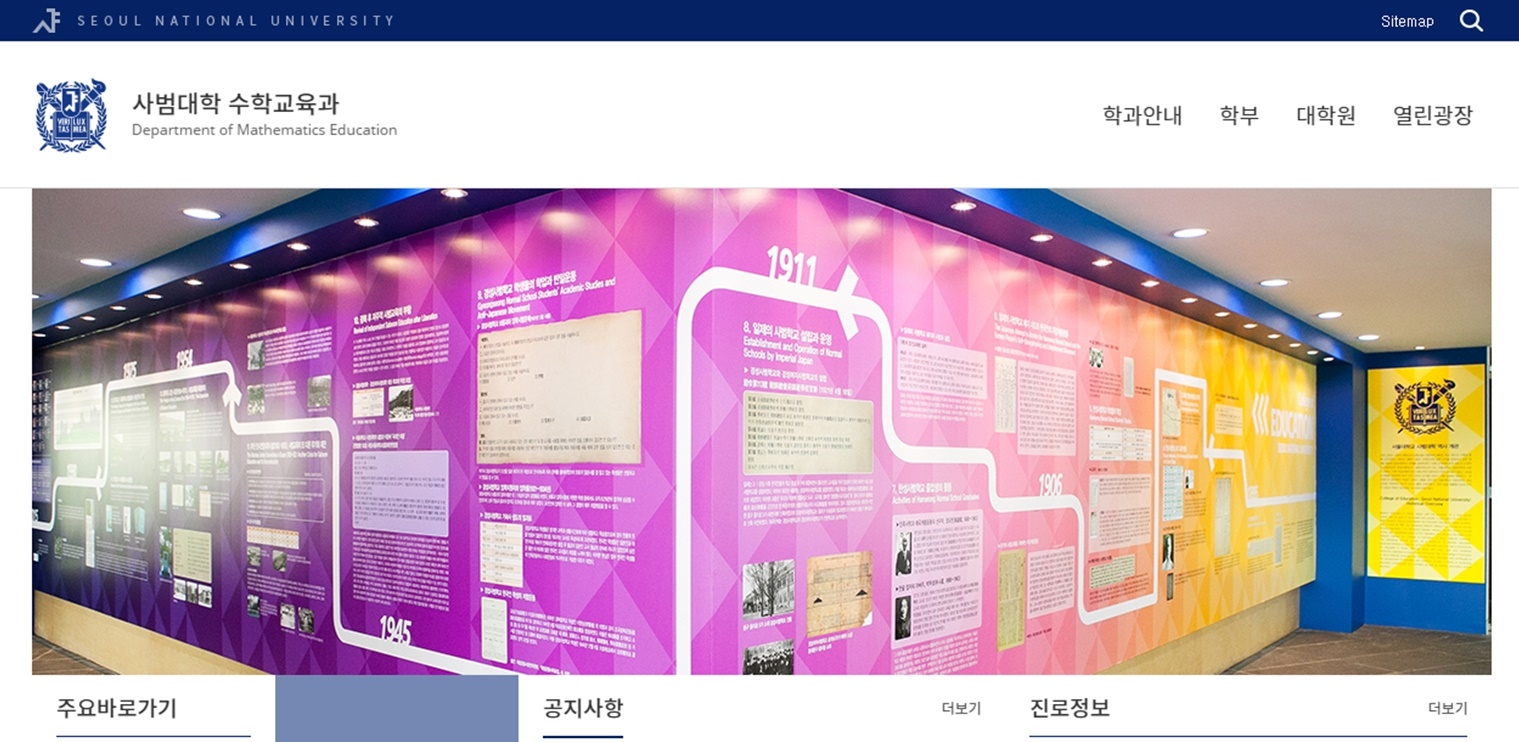Image resolution: width=1519 pixels, height=742 pixels.
Task: Click the yellow SNU crest poster in banner
Action: click(1425, 470)
